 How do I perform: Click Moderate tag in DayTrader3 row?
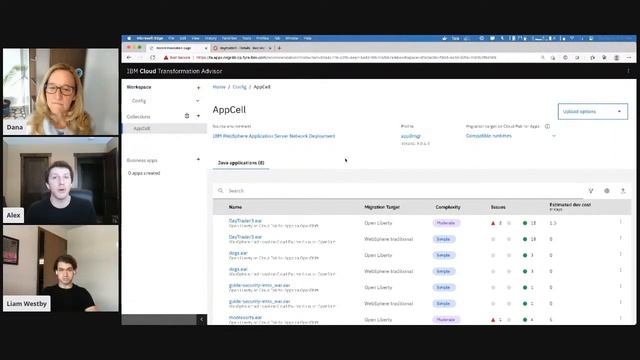click(x=446, y=223)
